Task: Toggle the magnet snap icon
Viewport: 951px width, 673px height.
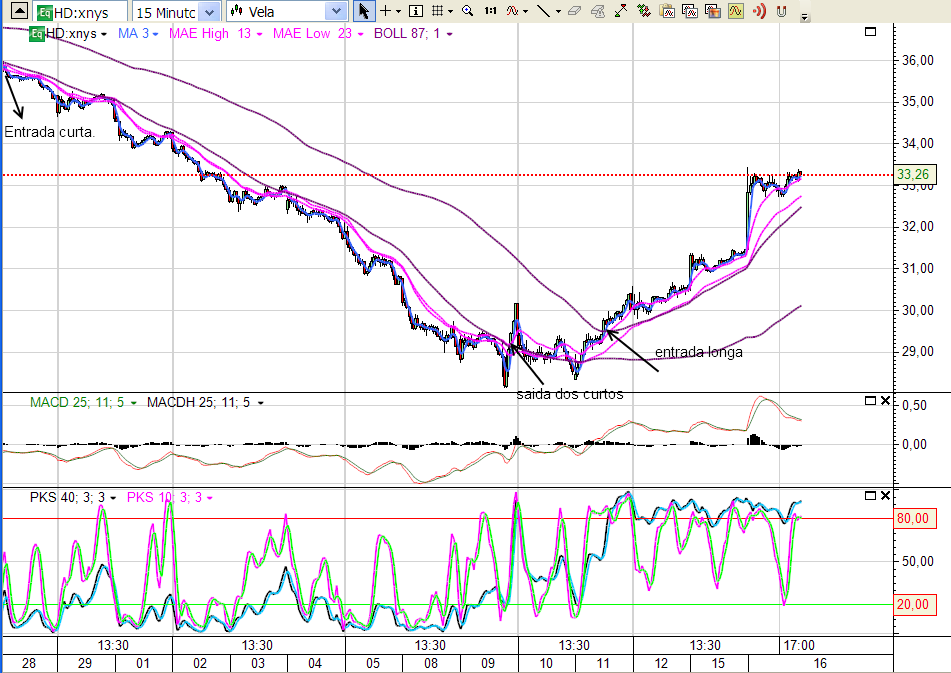Action: (782, 11)
